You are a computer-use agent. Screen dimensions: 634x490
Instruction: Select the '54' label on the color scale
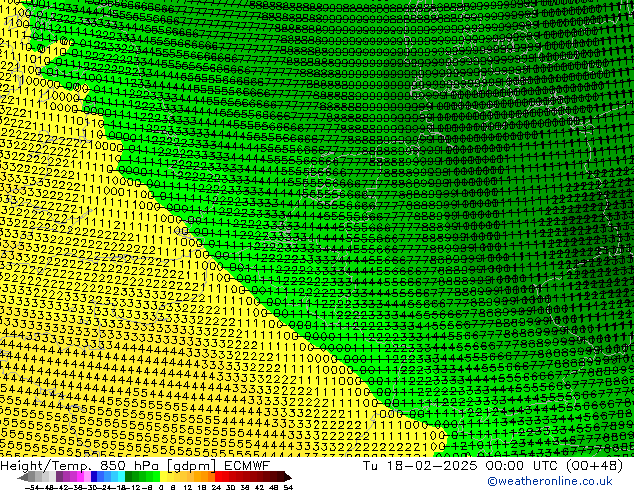[288, 487]
